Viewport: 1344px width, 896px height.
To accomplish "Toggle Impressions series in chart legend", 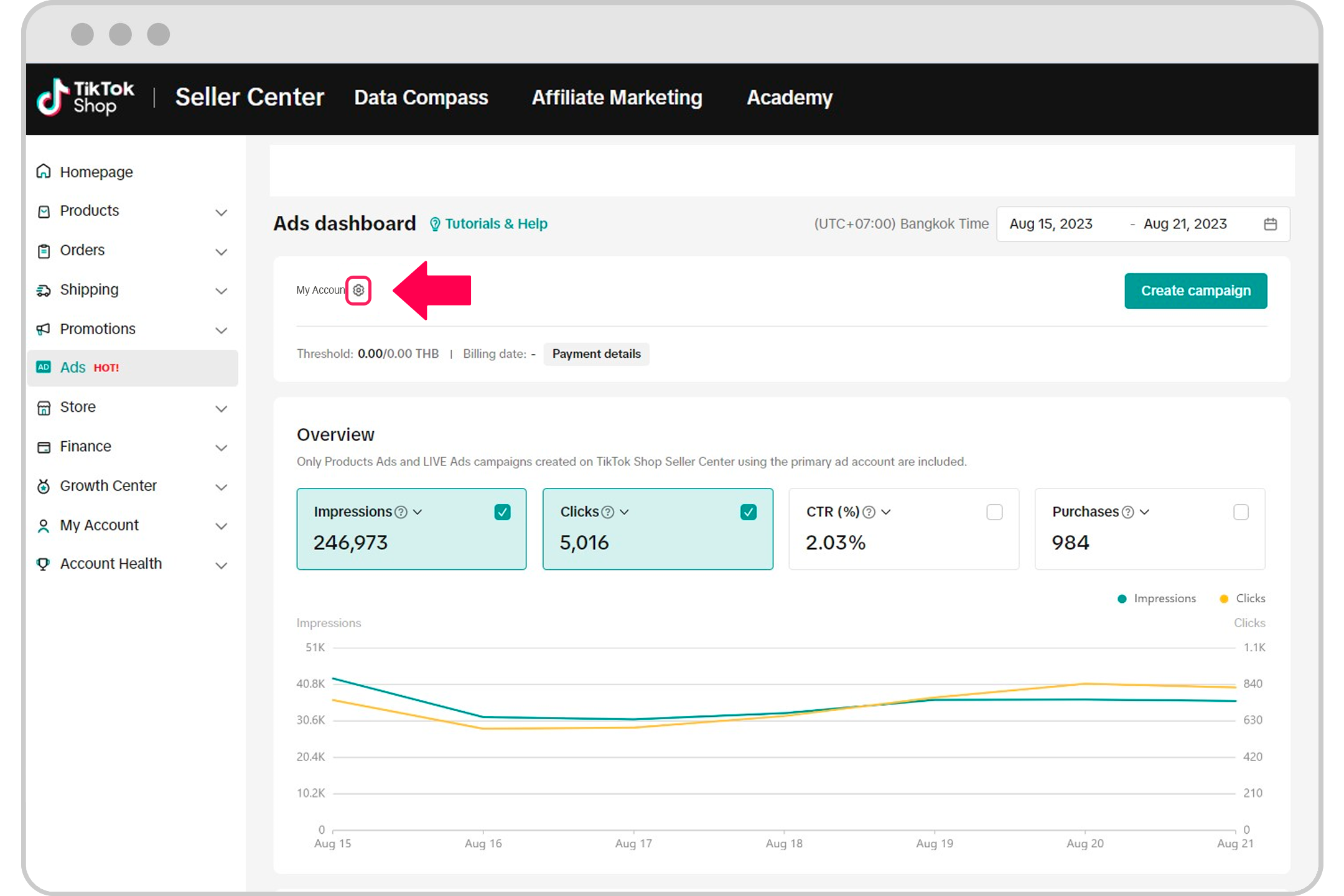I will click(x=1157, y=599).
